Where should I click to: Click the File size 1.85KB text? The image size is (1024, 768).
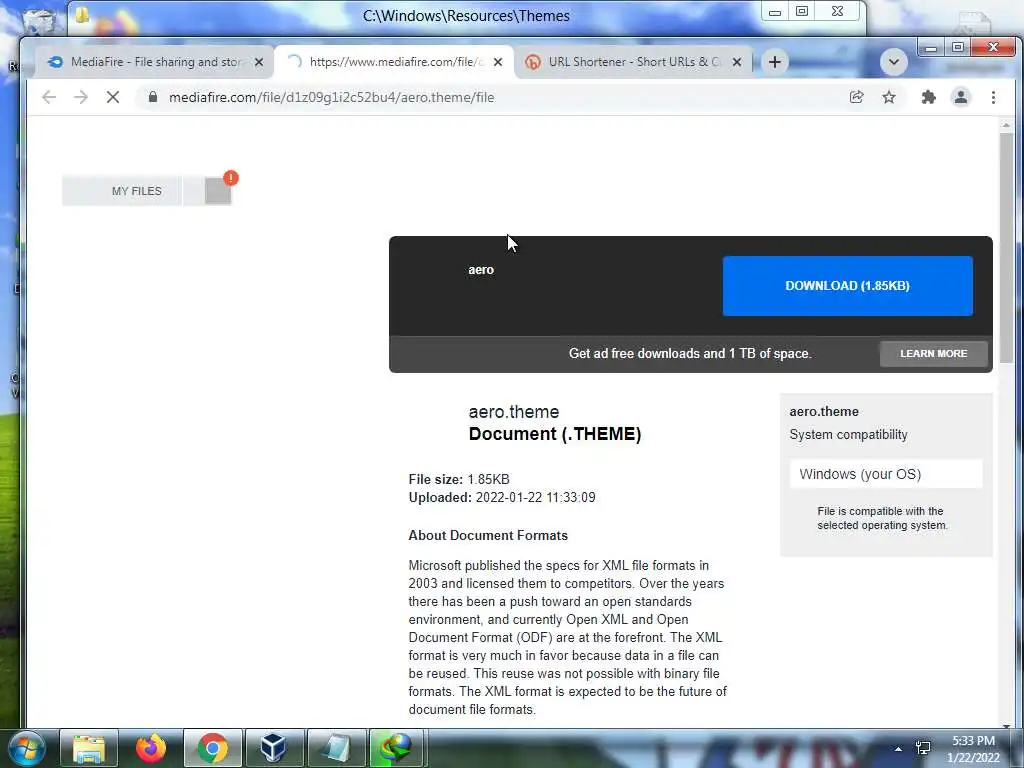pyautogui.click(x=458, y=479)
